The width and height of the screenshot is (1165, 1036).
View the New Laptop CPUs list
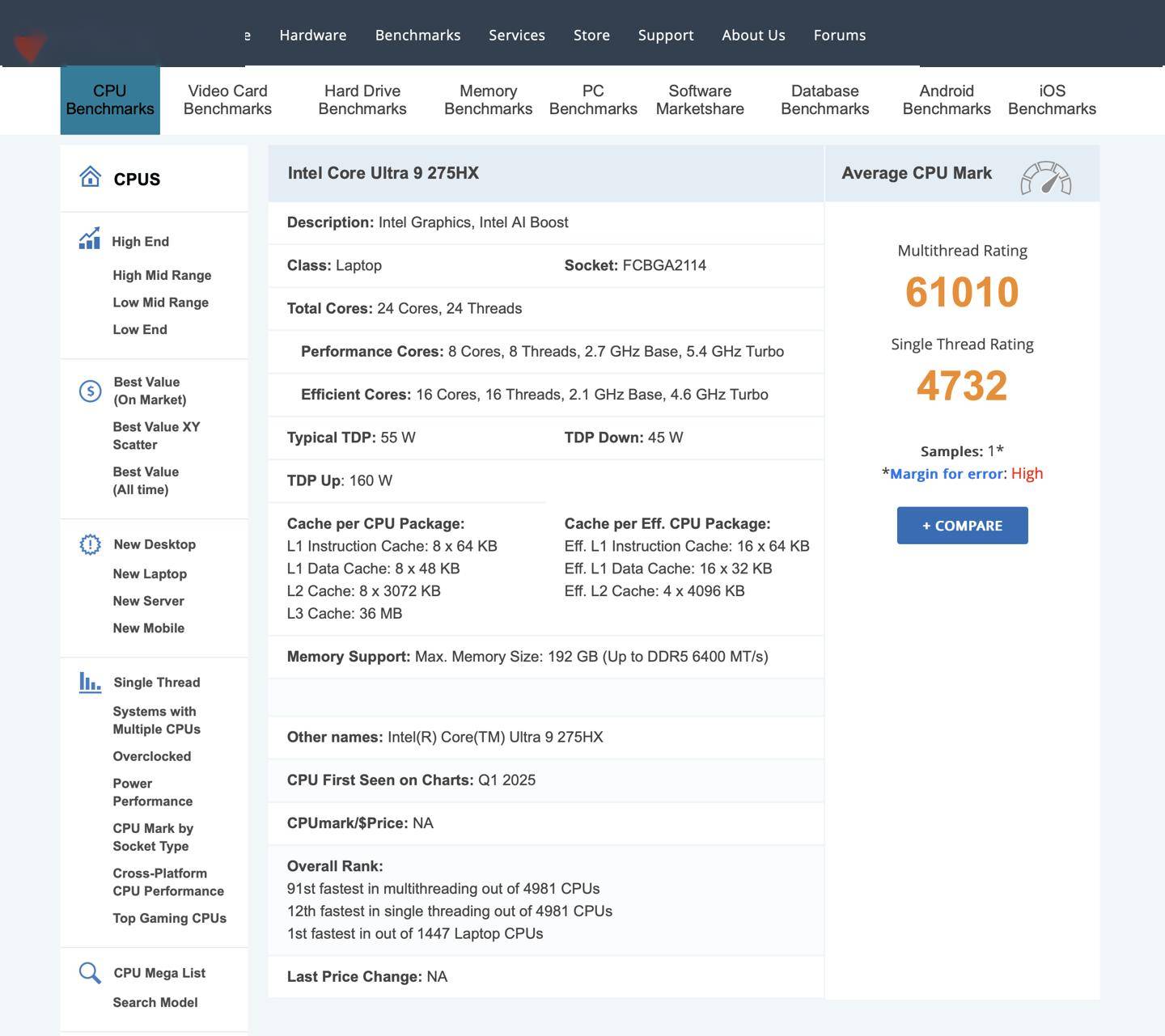pos(150,573)
